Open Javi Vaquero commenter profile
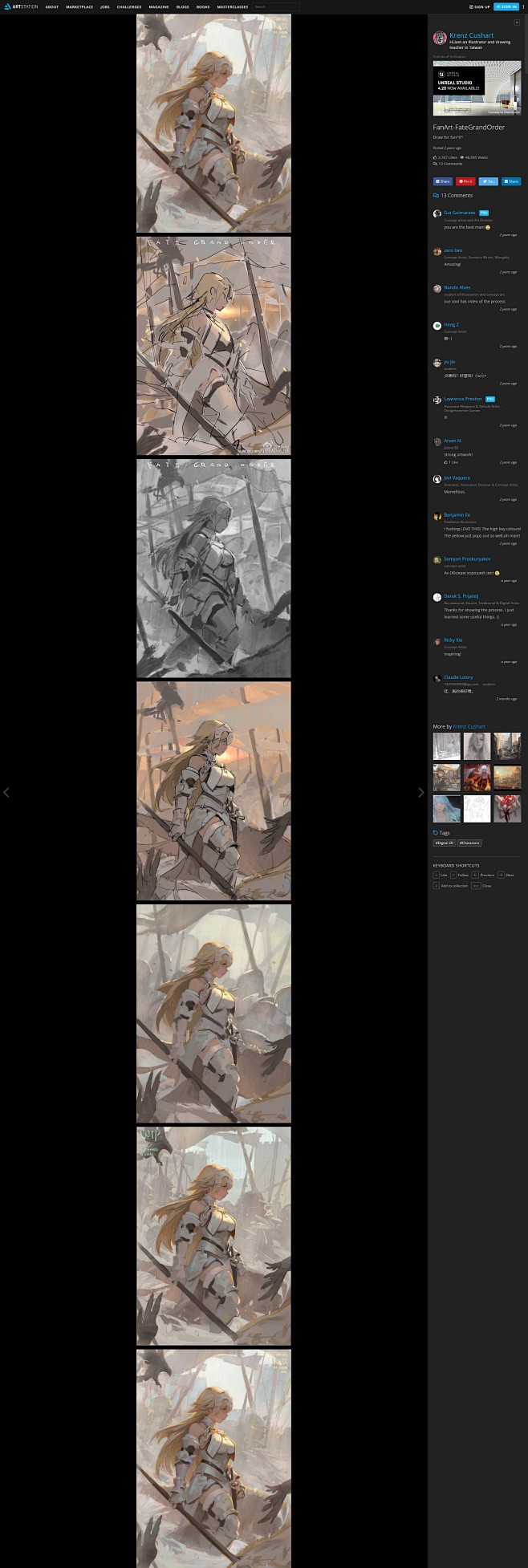 pyautogui.click(x=457, y=477)
